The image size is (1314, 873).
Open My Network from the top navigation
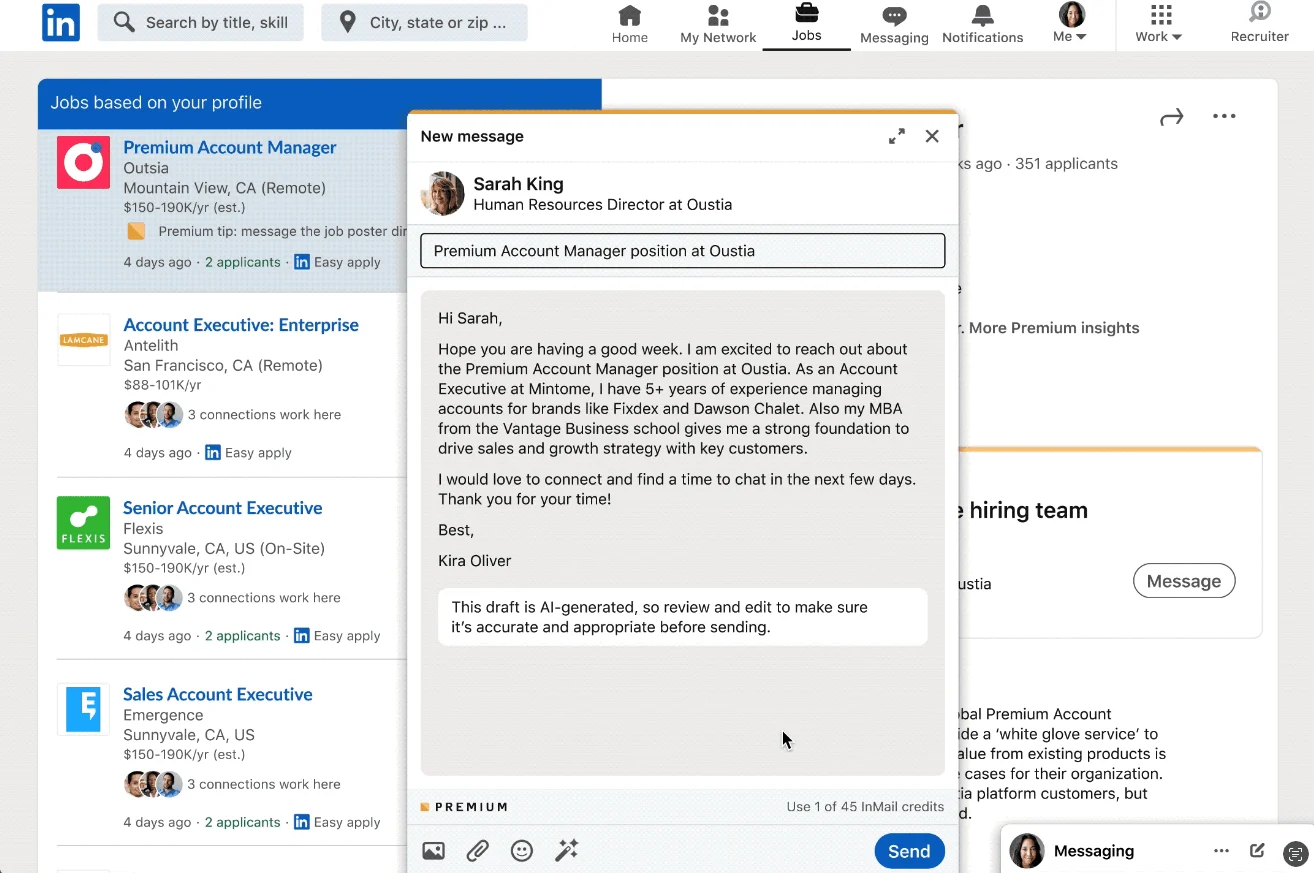click(717, 22)
